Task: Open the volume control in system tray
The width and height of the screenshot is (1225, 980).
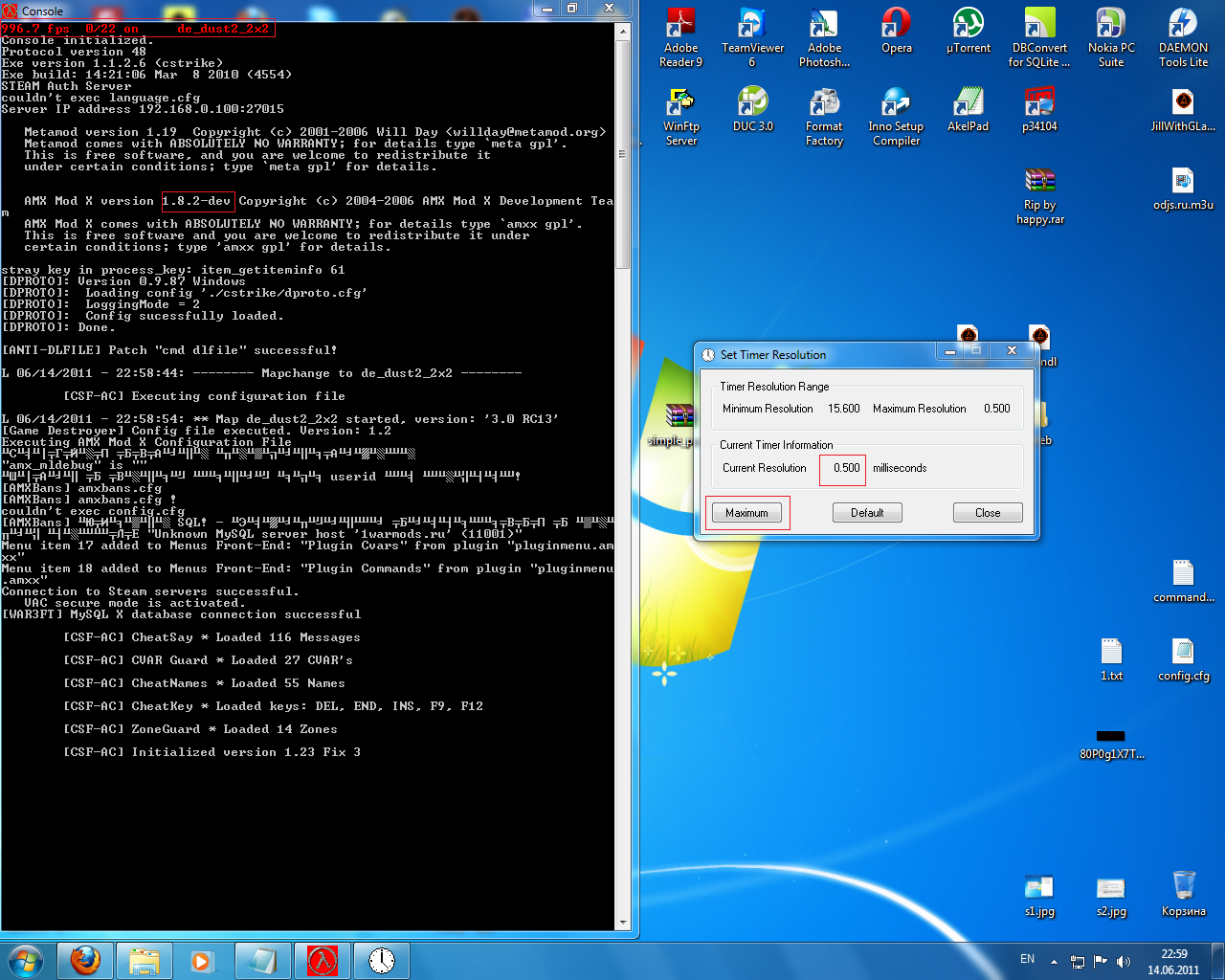Action: click(1123, 961)
